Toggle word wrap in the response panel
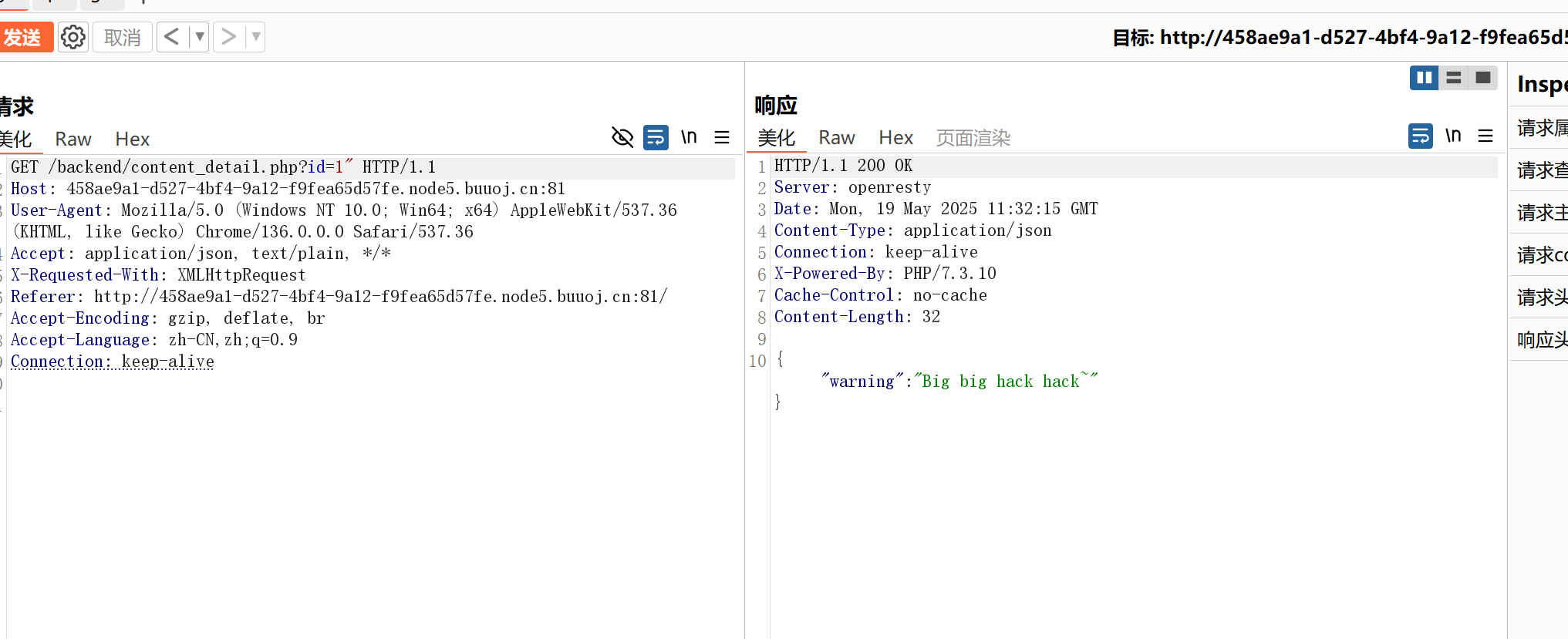 (x=1420, y=136)
